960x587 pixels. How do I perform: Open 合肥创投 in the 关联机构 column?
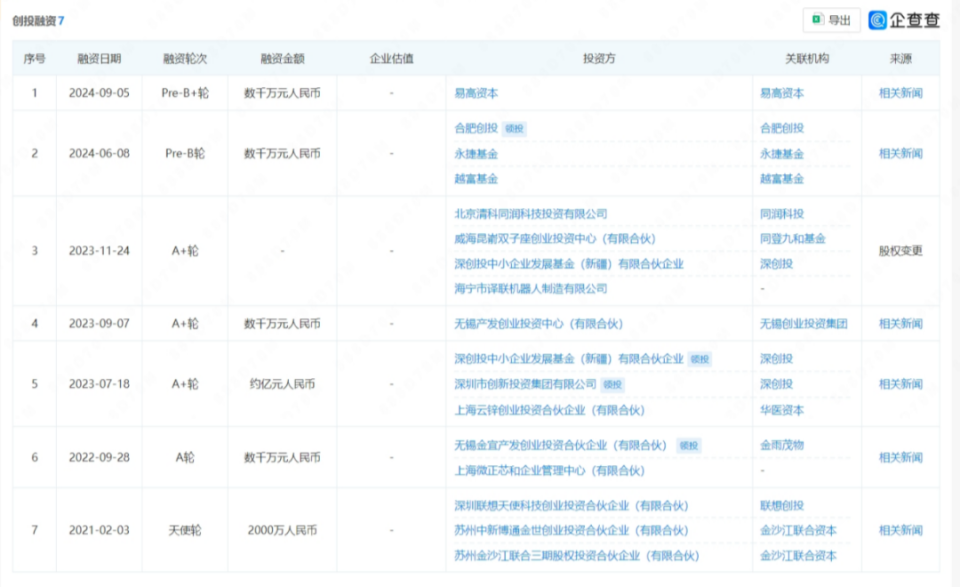(x=782, y=128)
